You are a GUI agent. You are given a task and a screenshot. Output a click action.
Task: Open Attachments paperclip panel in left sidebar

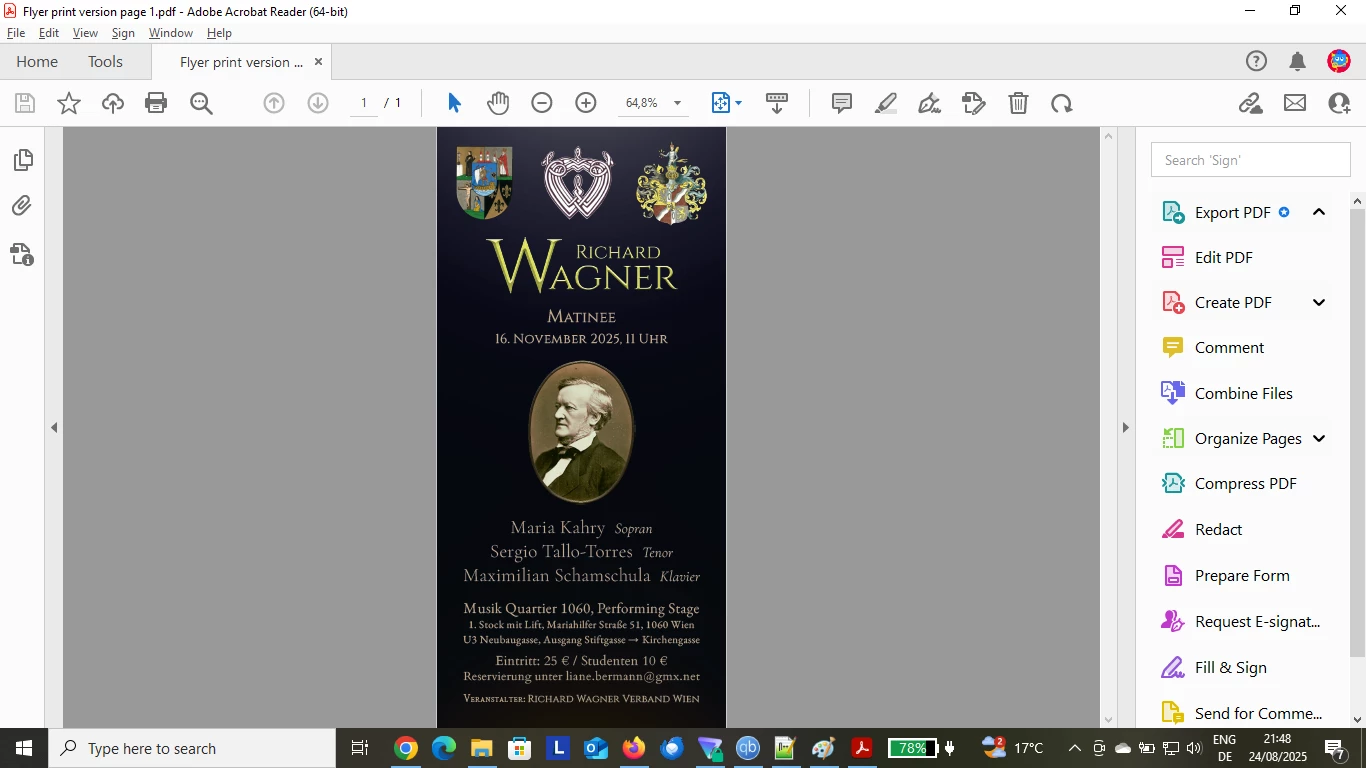(x=22, y=206)
